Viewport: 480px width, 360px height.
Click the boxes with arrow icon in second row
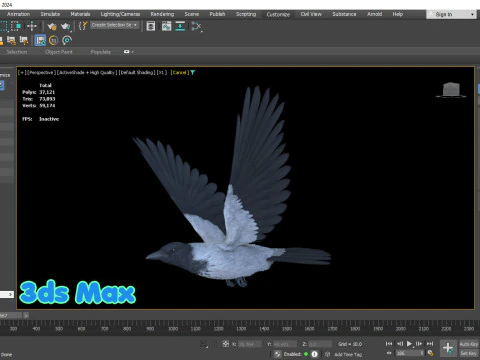[24, 40]
